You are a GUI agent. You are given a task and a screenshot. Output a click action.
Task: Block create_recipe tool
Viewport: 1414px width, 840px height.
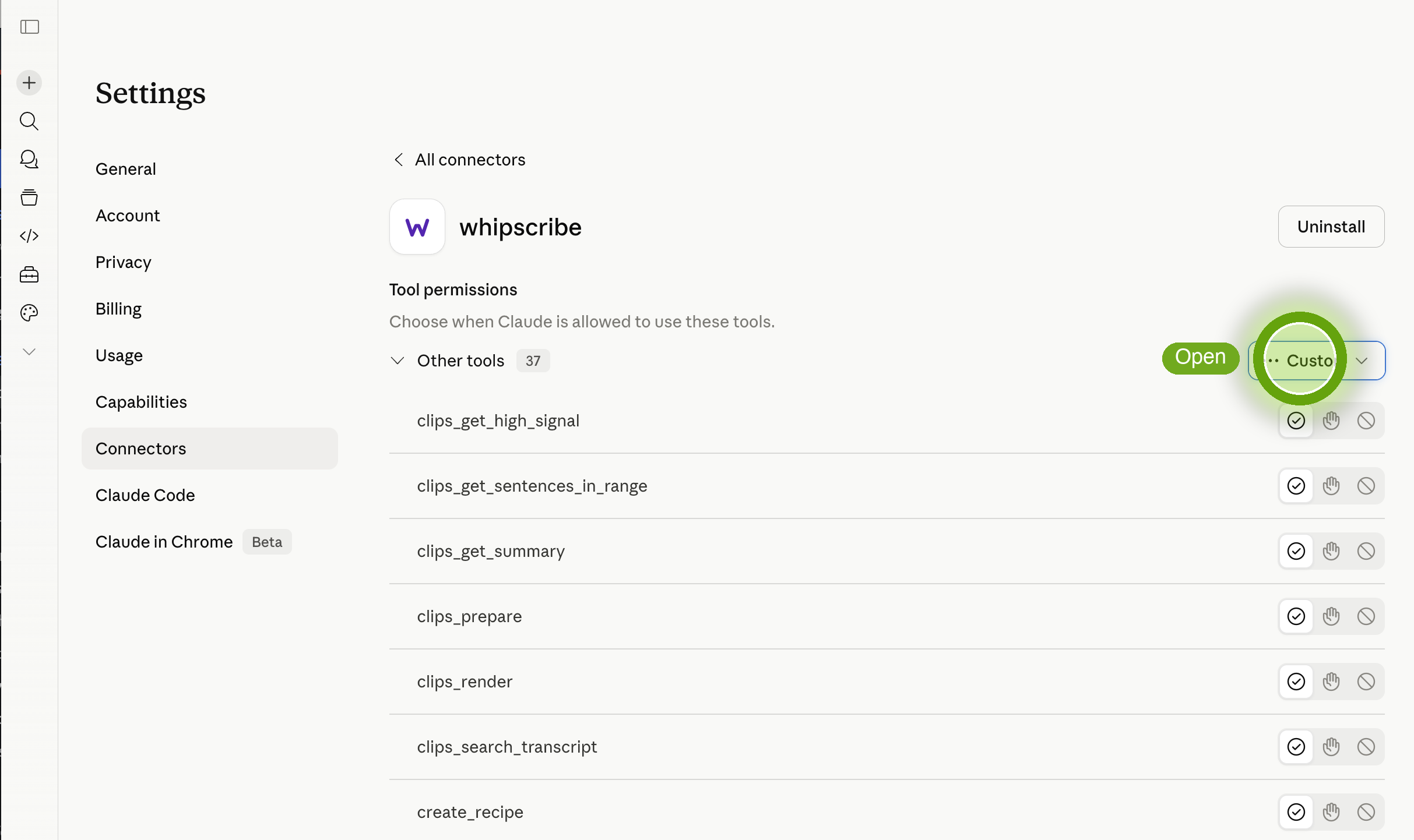[1366, 812]
